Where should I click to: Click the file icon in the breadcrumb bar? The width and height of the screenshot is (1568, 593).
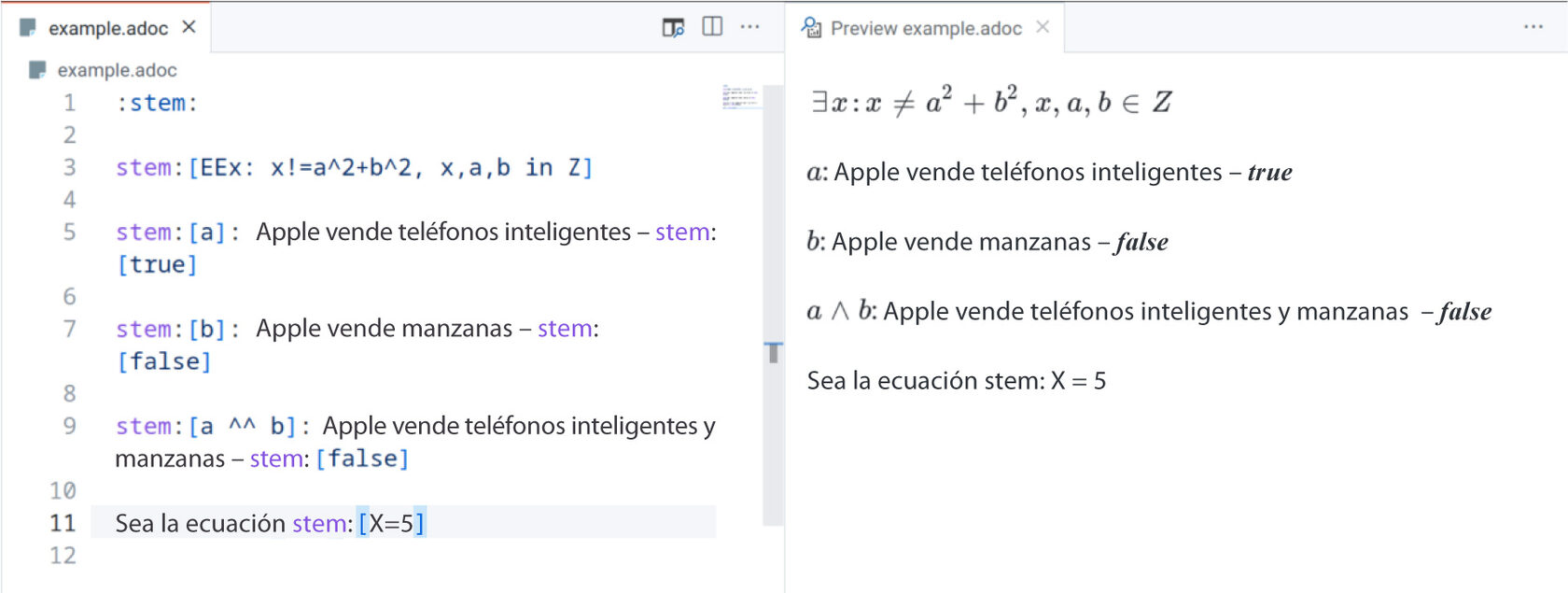coord(37,69)
